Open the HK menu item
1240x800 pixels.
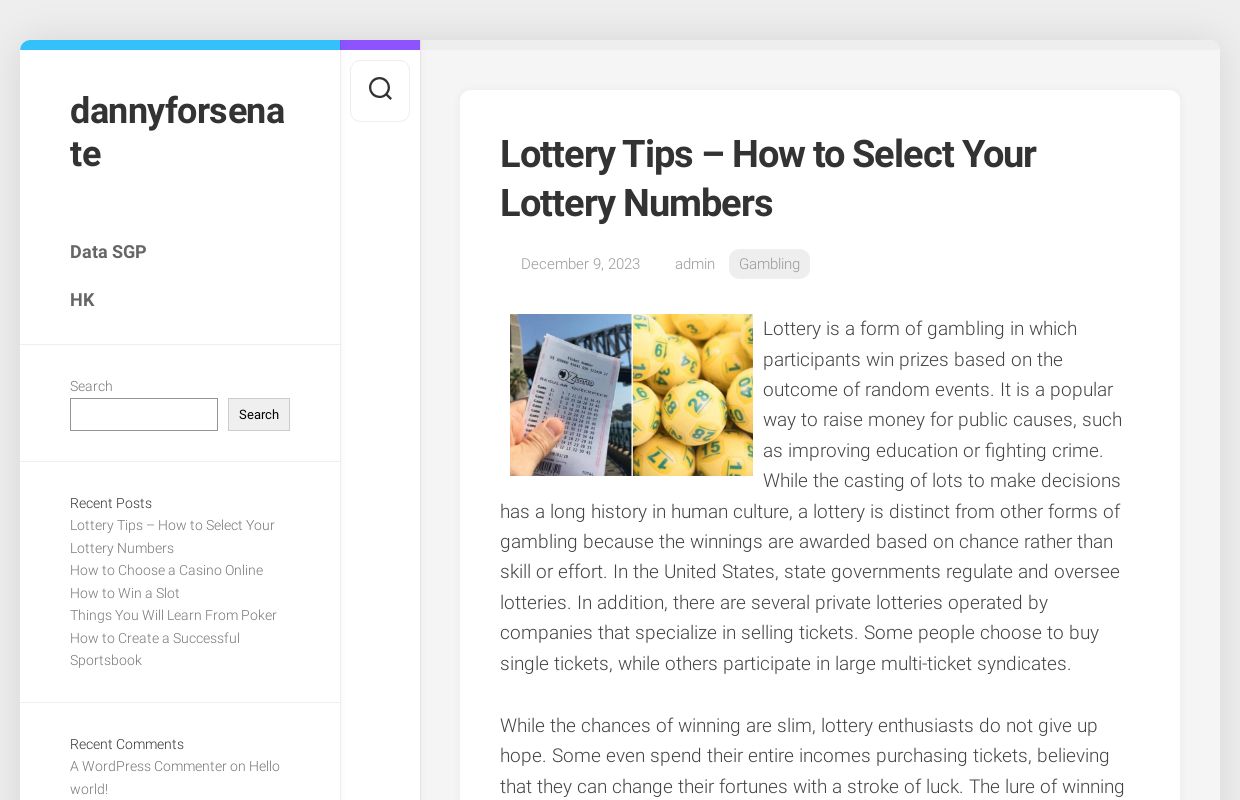coord(82,300)
